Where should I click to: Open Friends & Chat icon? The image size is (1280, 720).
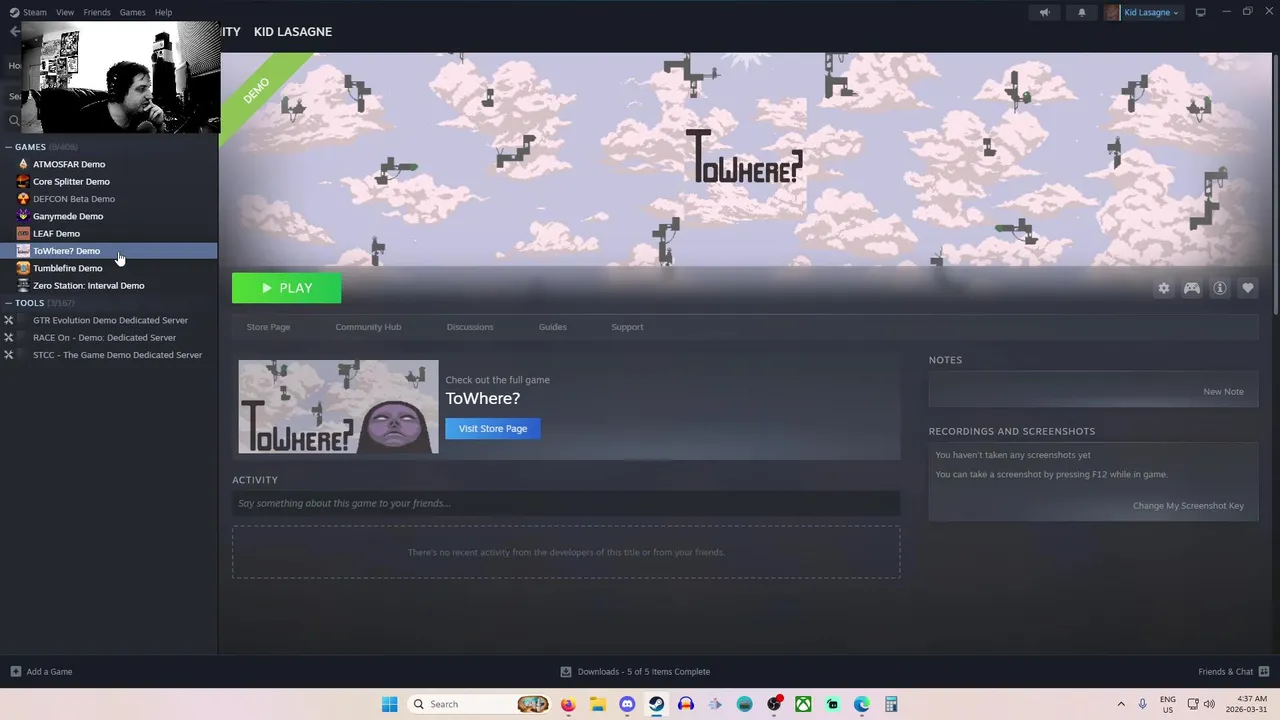coord(1264,671)
